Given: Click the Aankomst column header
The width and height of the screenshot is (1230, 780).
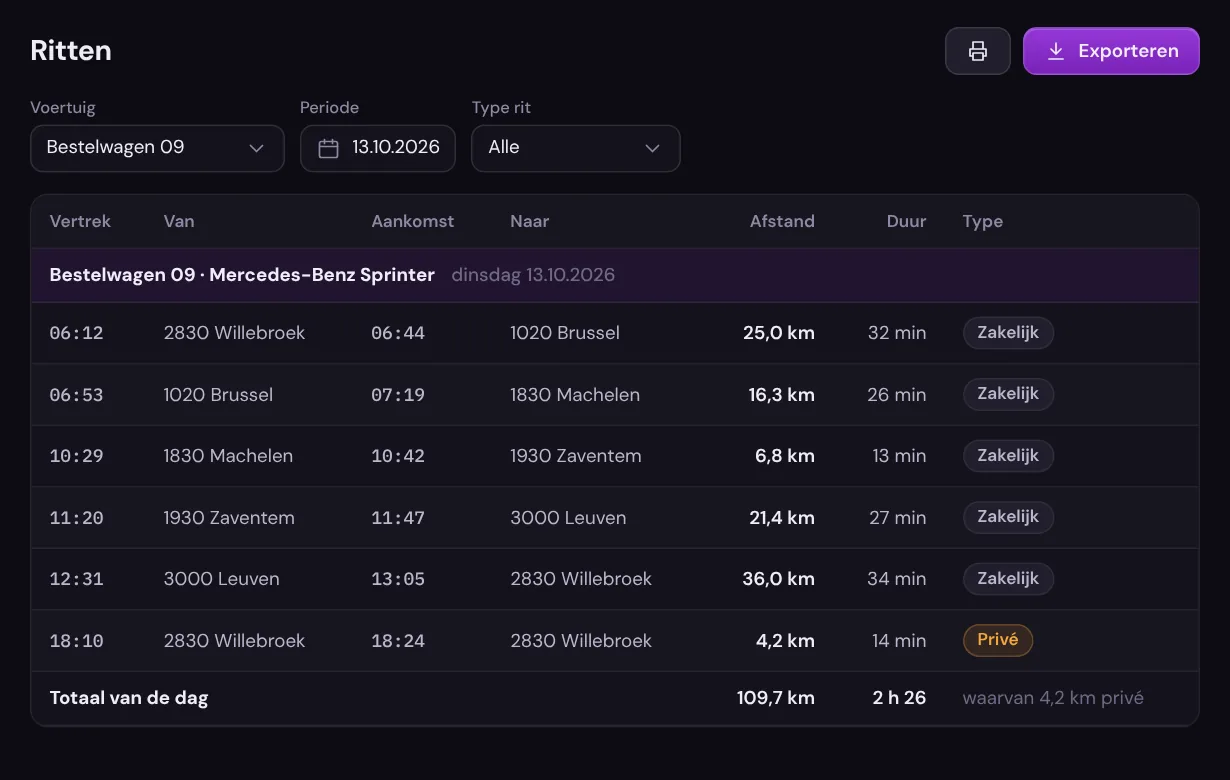Looking at the screenshot, I should [413, 222].
